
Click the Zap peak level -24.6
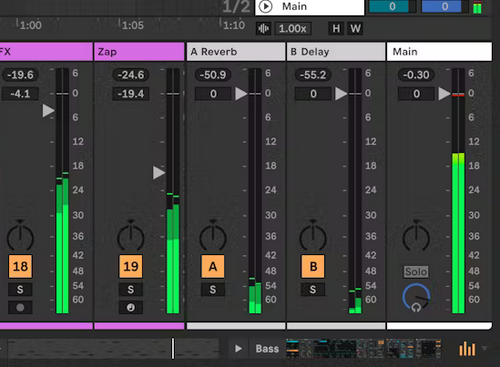[x=131, y=75]
